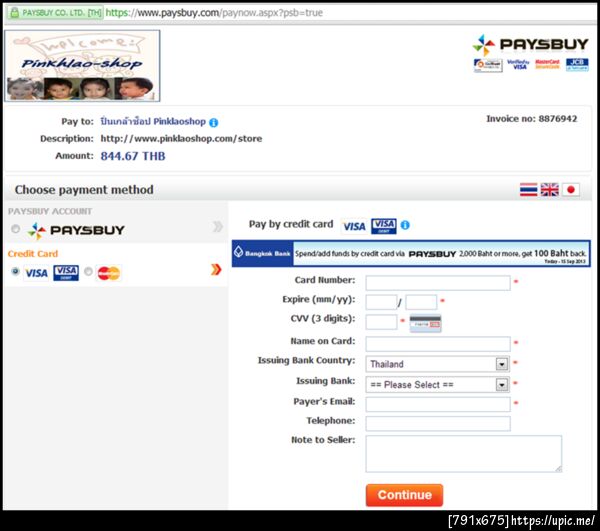Viewport: 600px width, 531px height.
Task: Click the PAYSBUY ACCOUNT section heading
Action: [50, 211]
